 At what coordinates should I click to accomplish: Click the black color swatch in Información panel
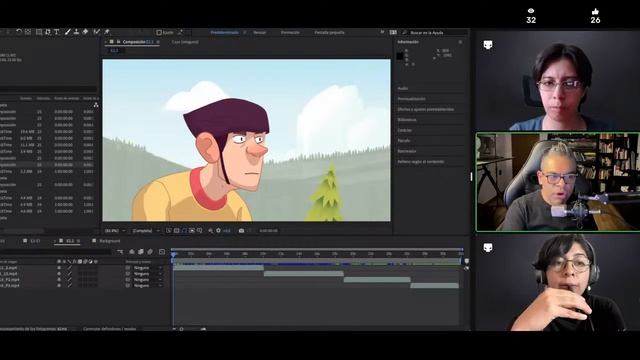pos(400,56)
